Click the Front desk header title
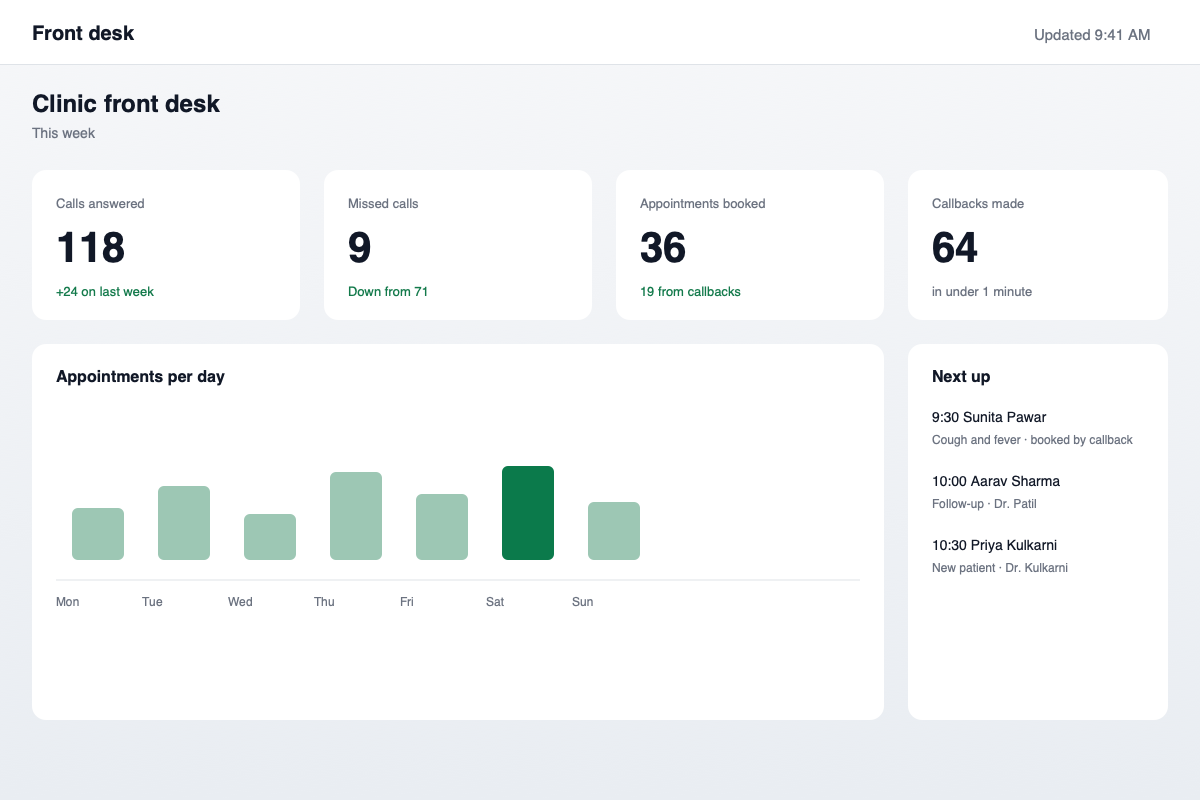The height and width of the screenshot is (800, 1200). coord(83,33)
